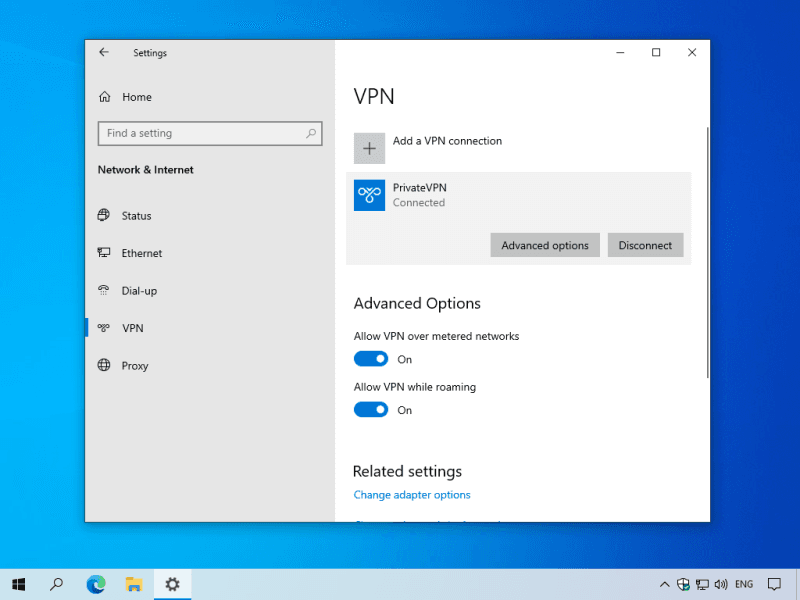Click the Proxy globe icon
This screenshot has height=600, width=800.
[x=104, y=366]
